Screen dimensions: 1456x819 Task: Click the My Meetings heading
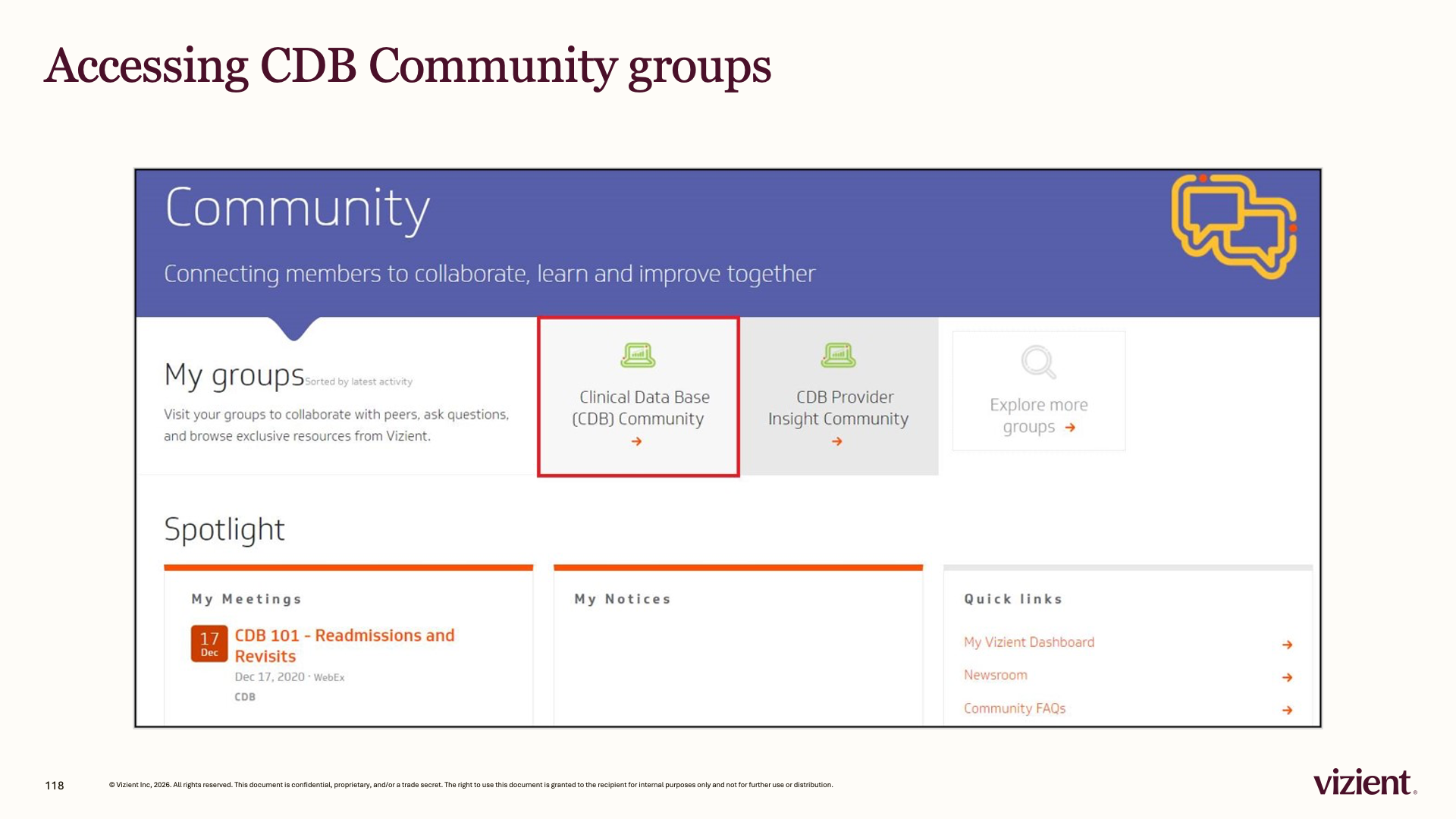(246, 599)
